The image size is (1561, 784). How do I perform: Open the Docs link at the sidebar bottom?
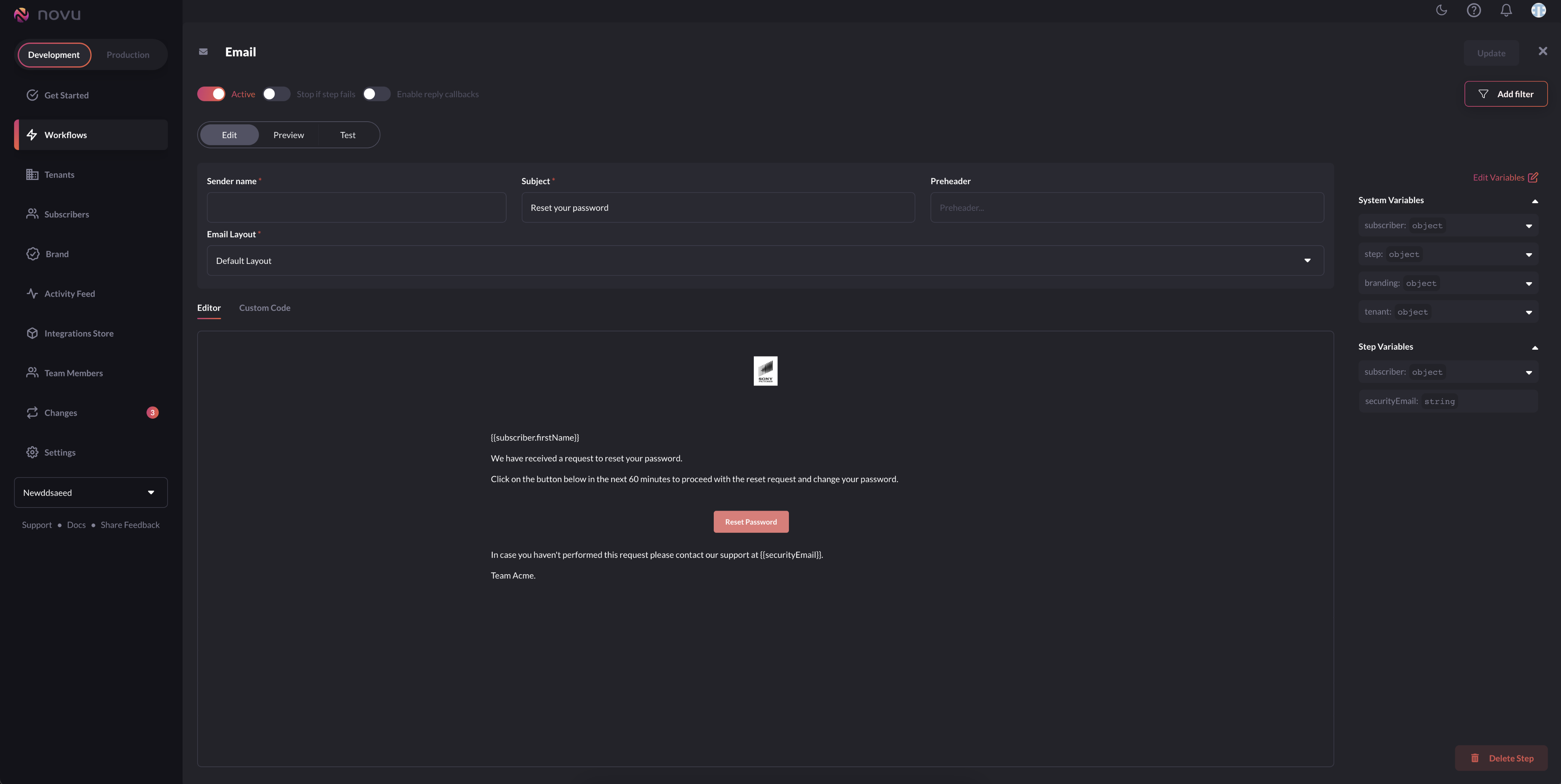(x=76, y=525)
